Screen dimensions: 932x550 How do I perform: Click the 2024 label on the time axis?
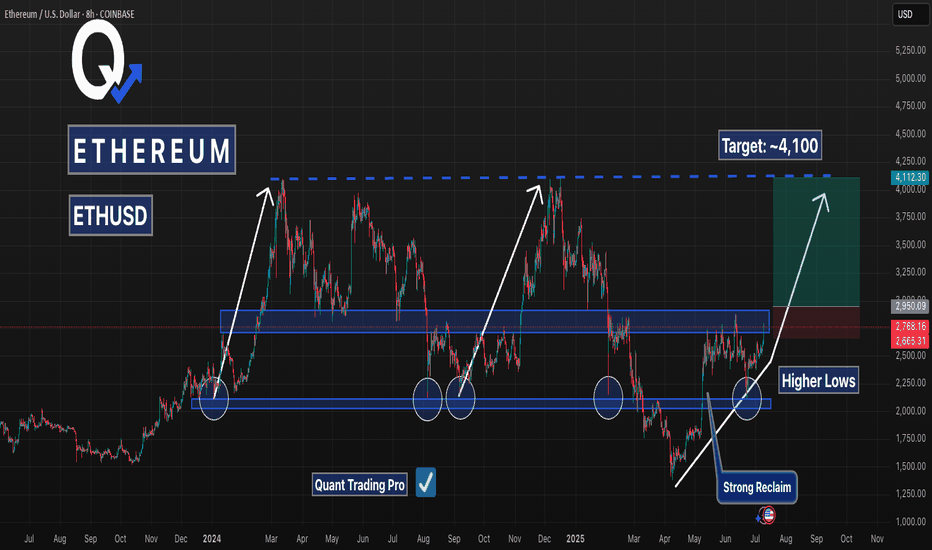(212, 539)
